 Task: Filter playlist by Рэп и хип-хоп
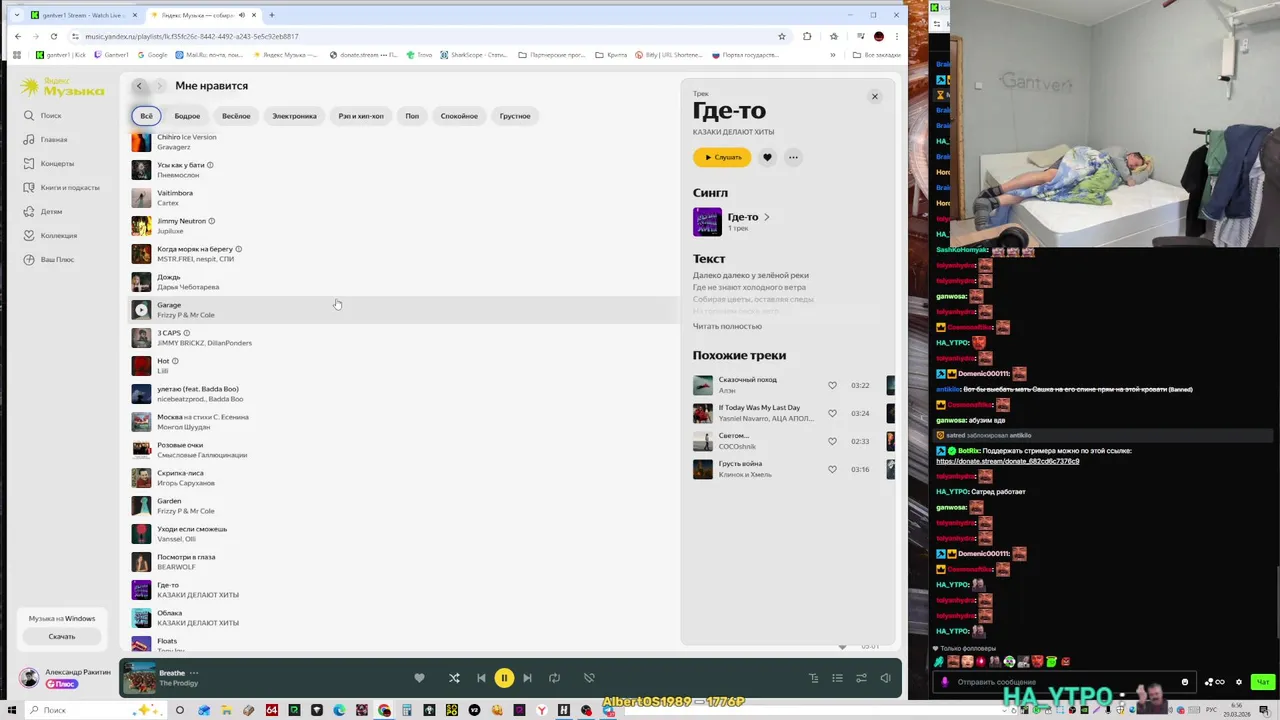(361, 116)
